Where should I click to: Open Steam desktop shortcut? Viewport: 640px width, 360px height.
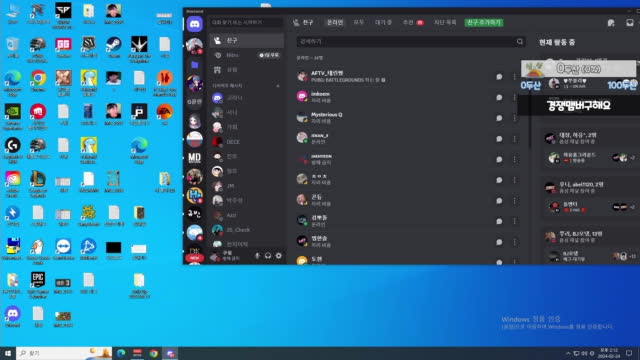113,47
